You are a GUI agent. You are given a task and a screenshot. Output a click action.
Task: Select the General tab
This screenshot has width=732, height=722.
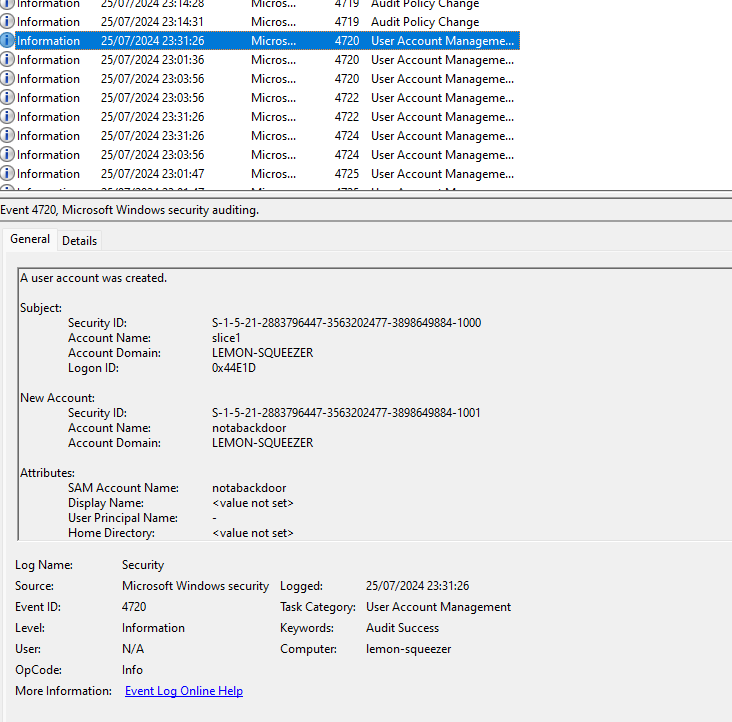pyautogui.click(x=30, y=240)
